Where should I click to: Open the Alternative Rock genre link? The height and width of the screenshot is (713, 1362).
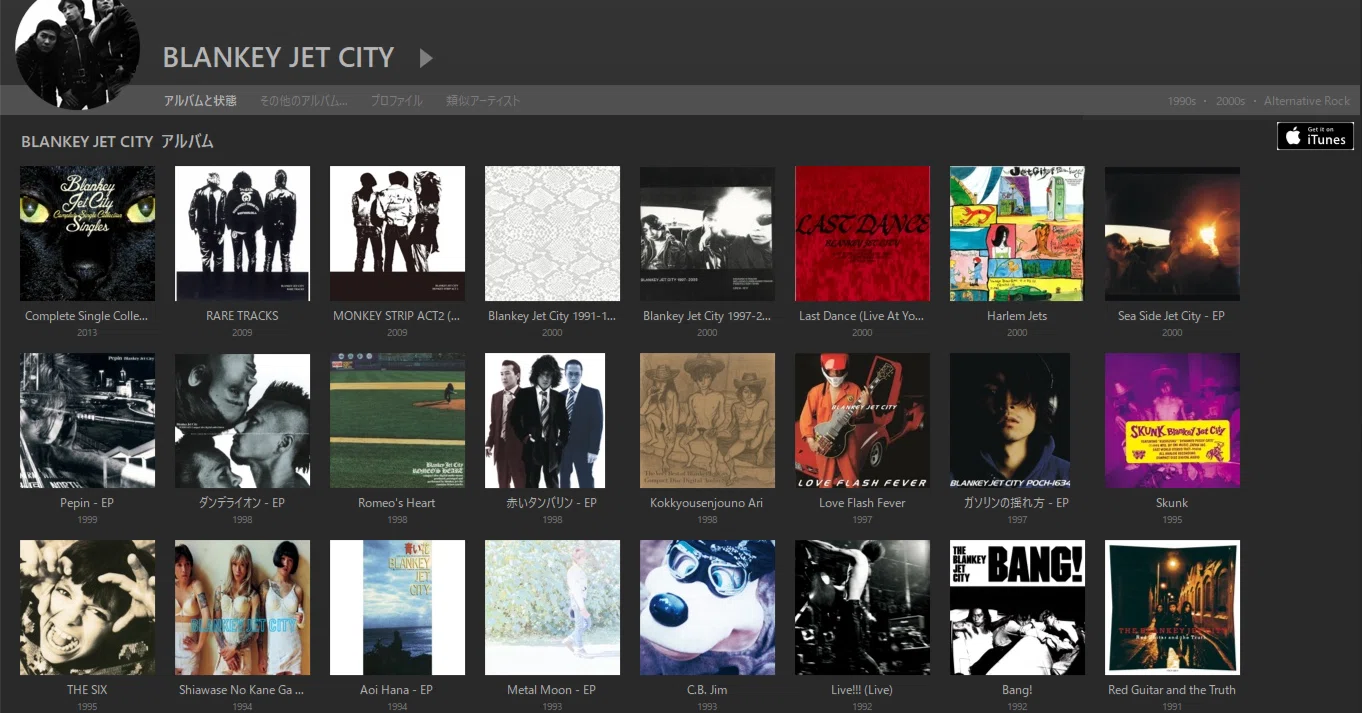[x=1307, y=101]
